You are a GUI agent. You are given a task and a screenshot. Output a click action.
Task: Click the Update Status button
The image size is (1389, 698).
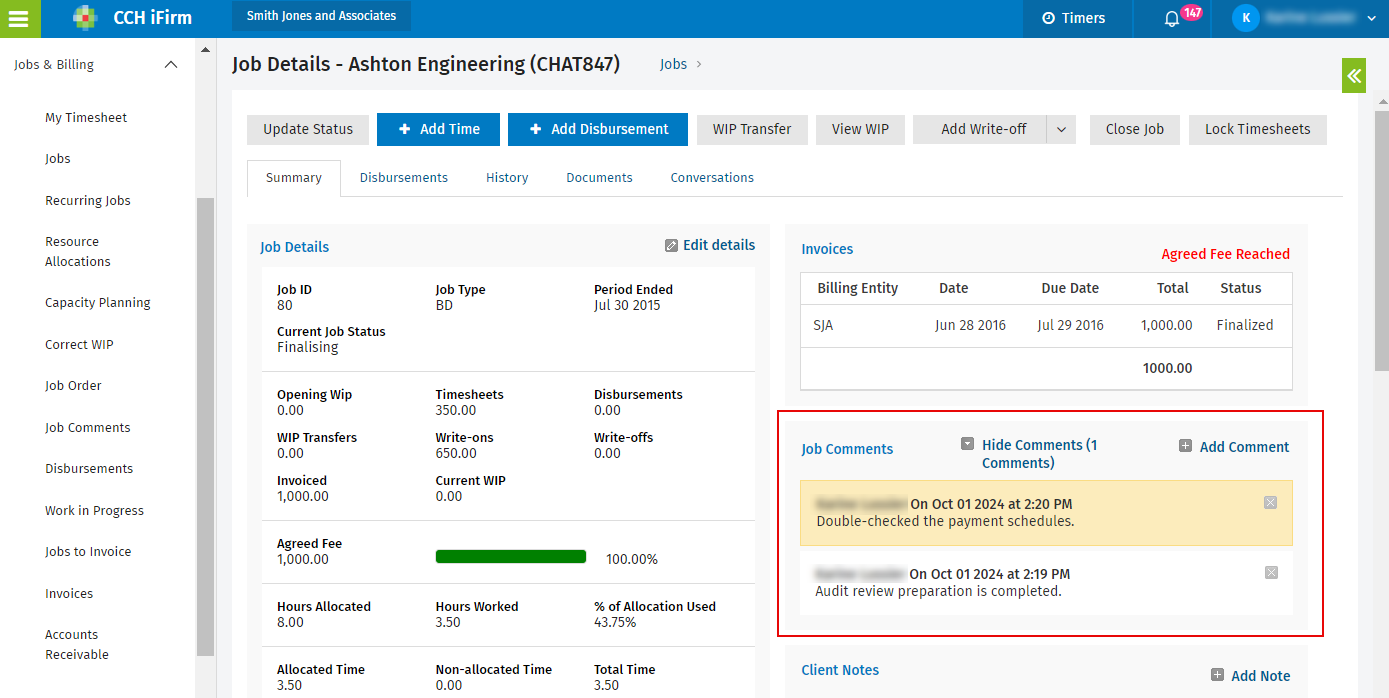pos(308,130)
